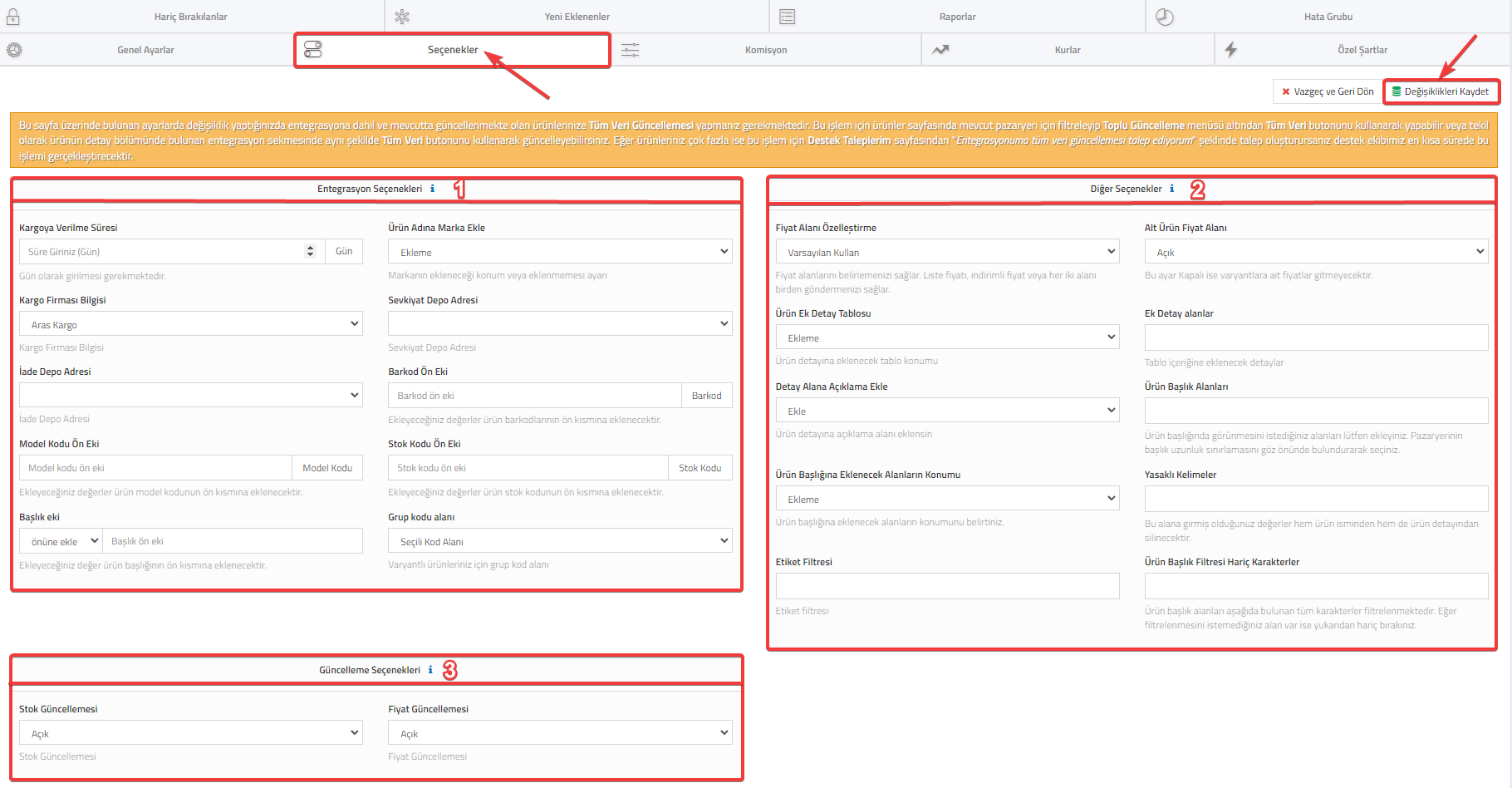Go to the Genel Ayarlar tab
This screenshot has width=1512, height=788.
(146, 50)
